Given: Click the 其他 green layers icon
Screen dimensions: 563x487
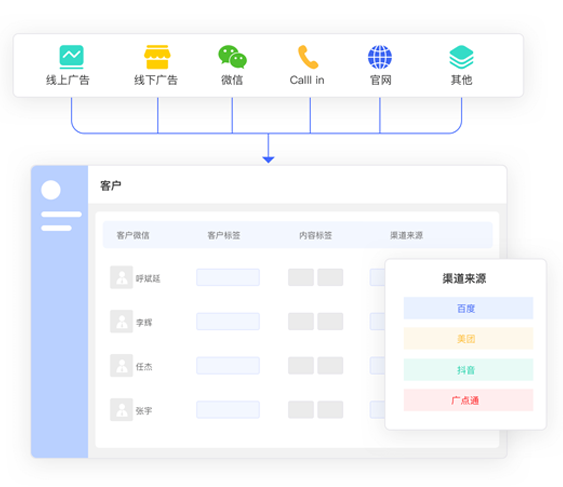Looking at the screenshot, I should point(461,57).
